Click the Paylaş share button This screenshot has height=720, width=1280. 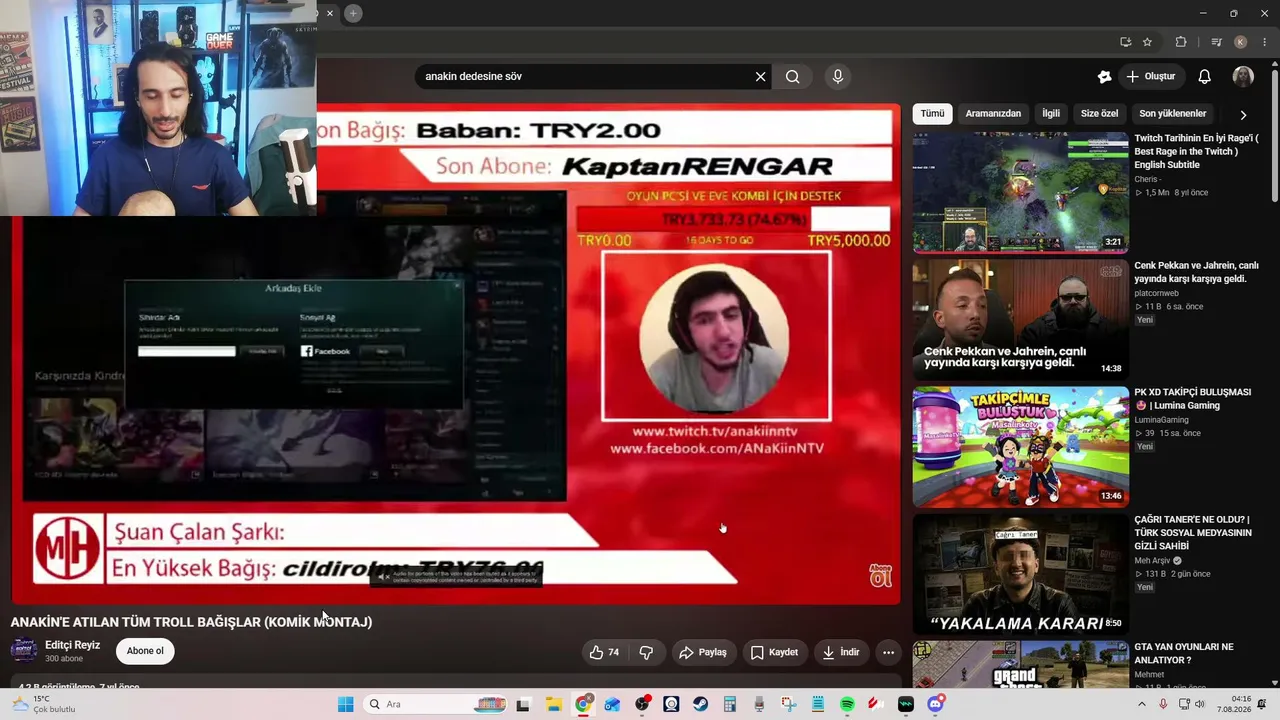pos(702,652)
